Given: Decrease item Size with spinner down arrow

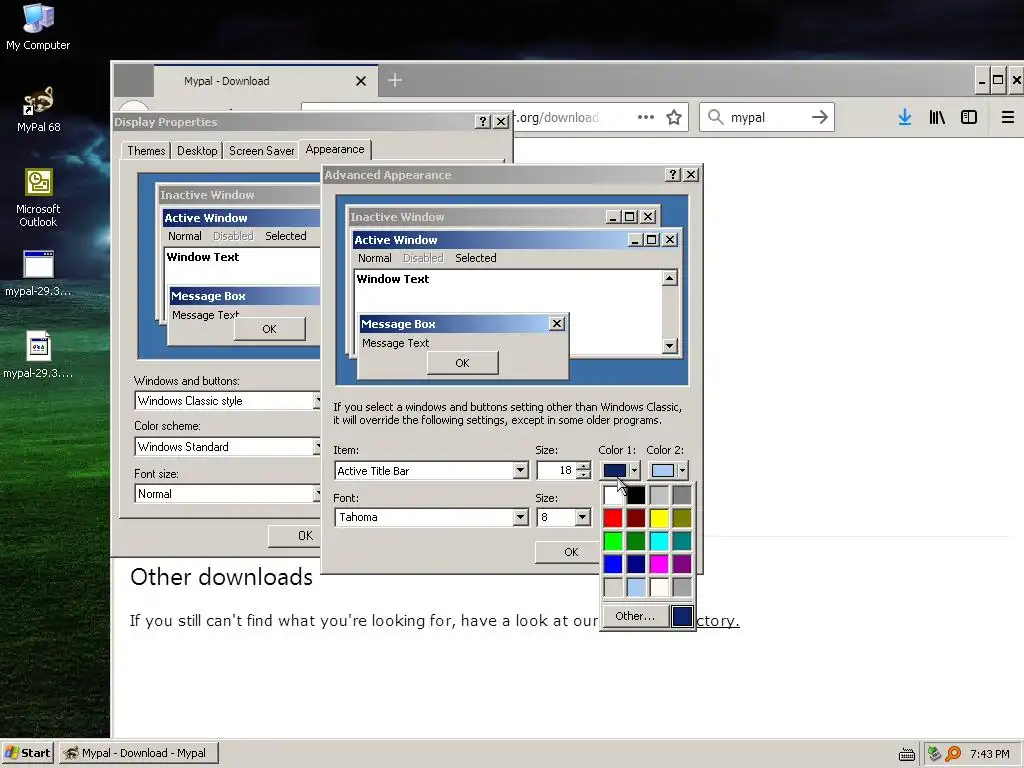Looking at the screenshot, I should (x=584, y=475).
